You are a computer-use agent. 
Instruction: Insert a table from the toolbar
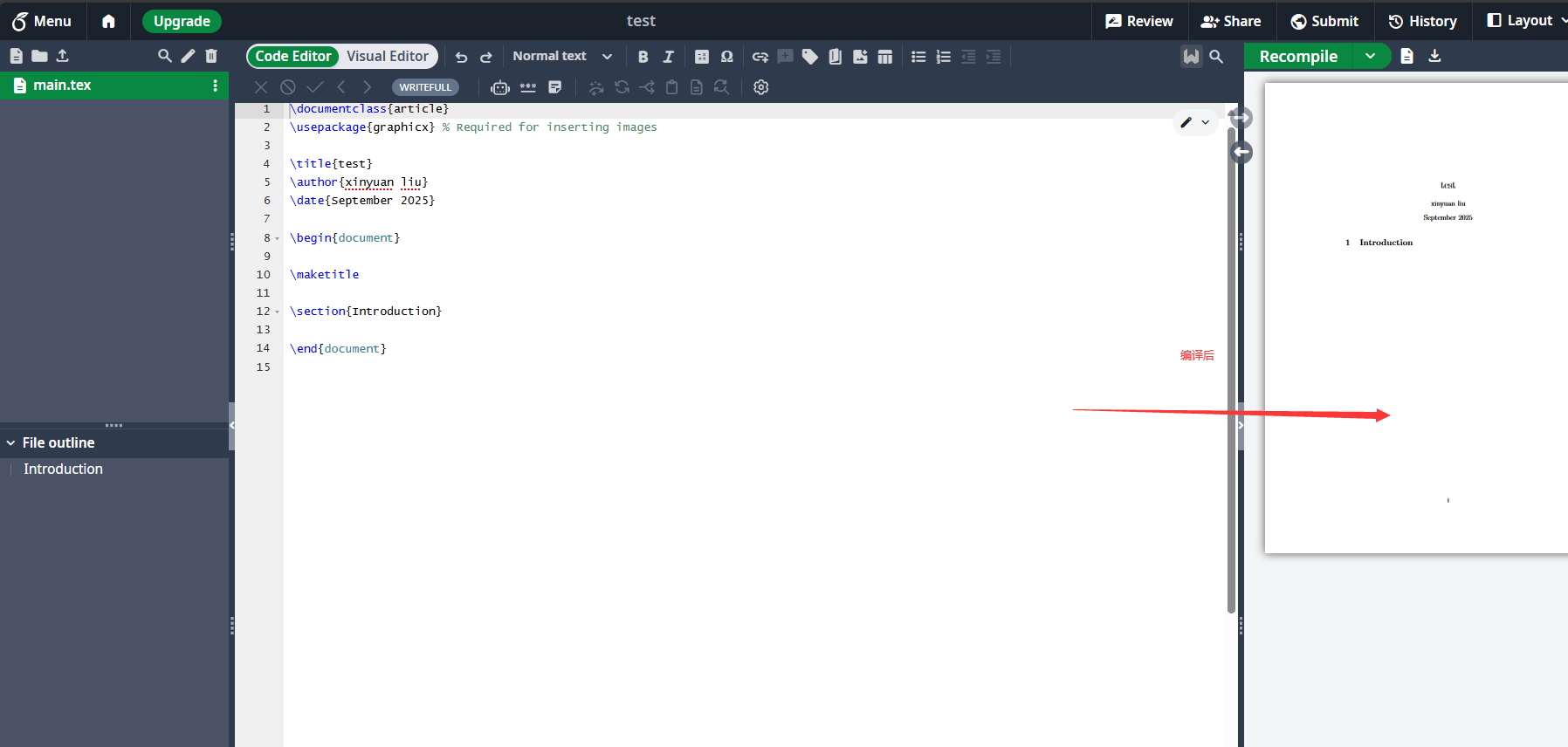pos(885,57)
